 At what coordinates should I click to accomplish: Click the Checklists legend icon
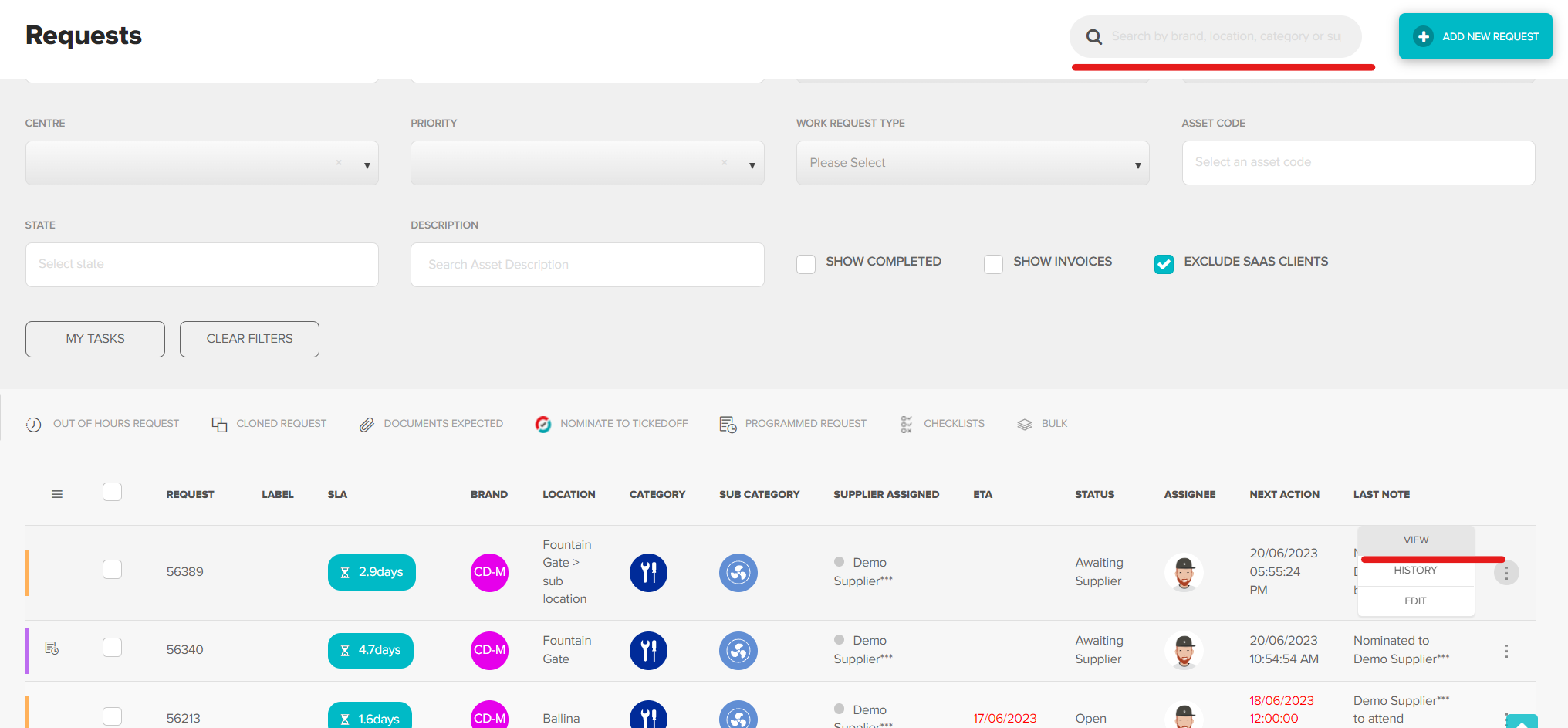pyautogui.click(x=906, y=424)
